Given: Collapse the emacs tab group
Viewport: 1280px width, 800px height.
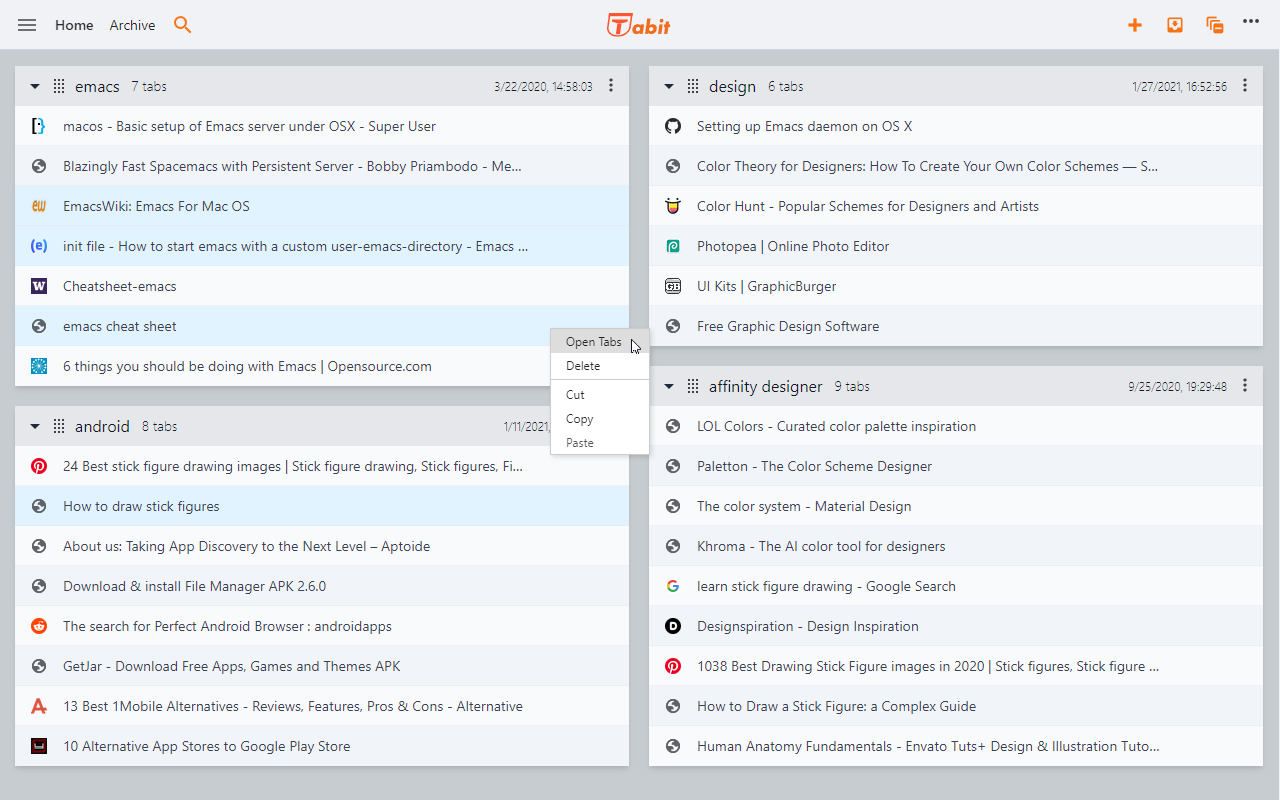Looking at the screenshot, I should pos(35,87).
